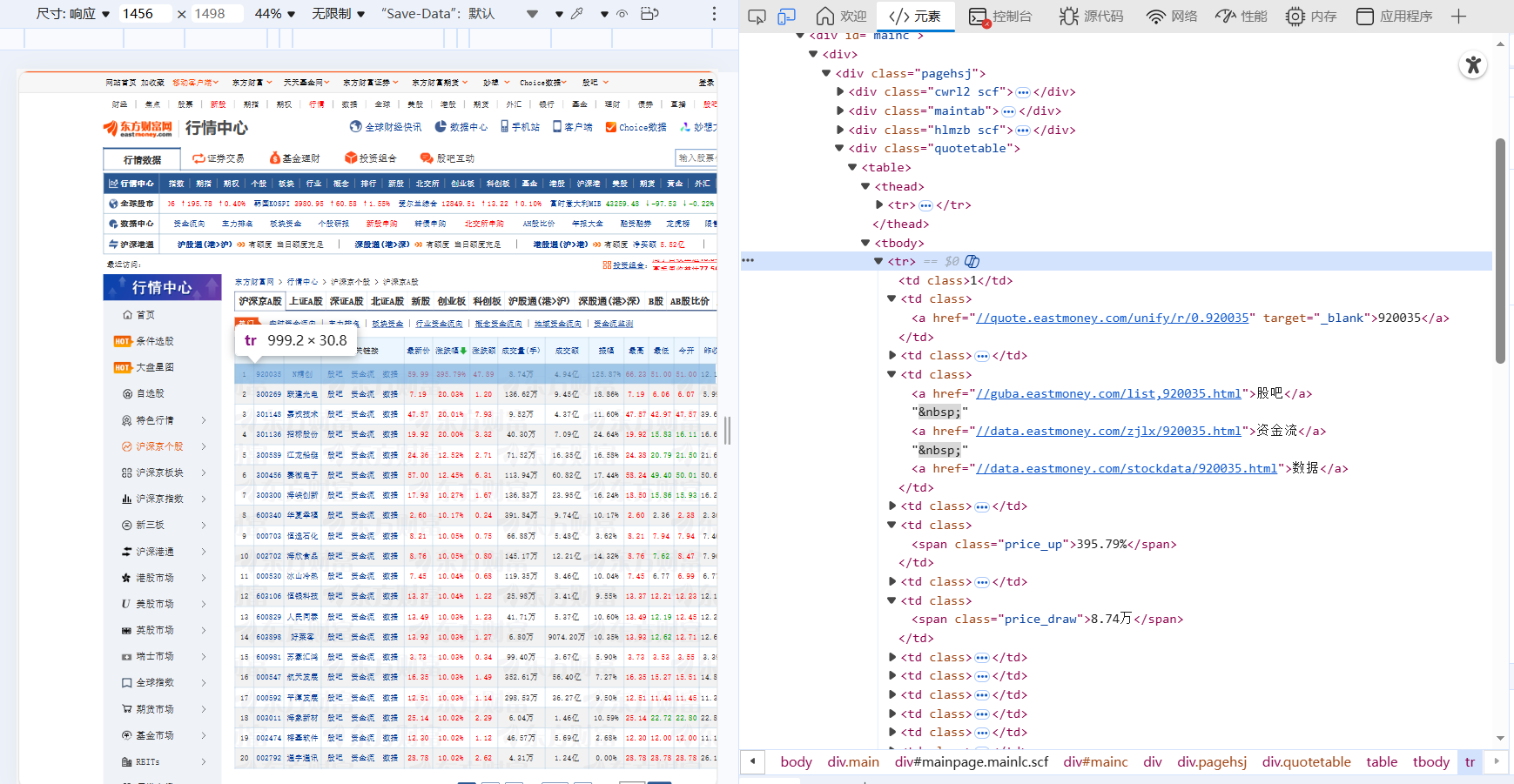Image resolution: width=1514 pixels, height=784 pixels.
Task: Click the width field showing 1456
Action: pos(145,14)
